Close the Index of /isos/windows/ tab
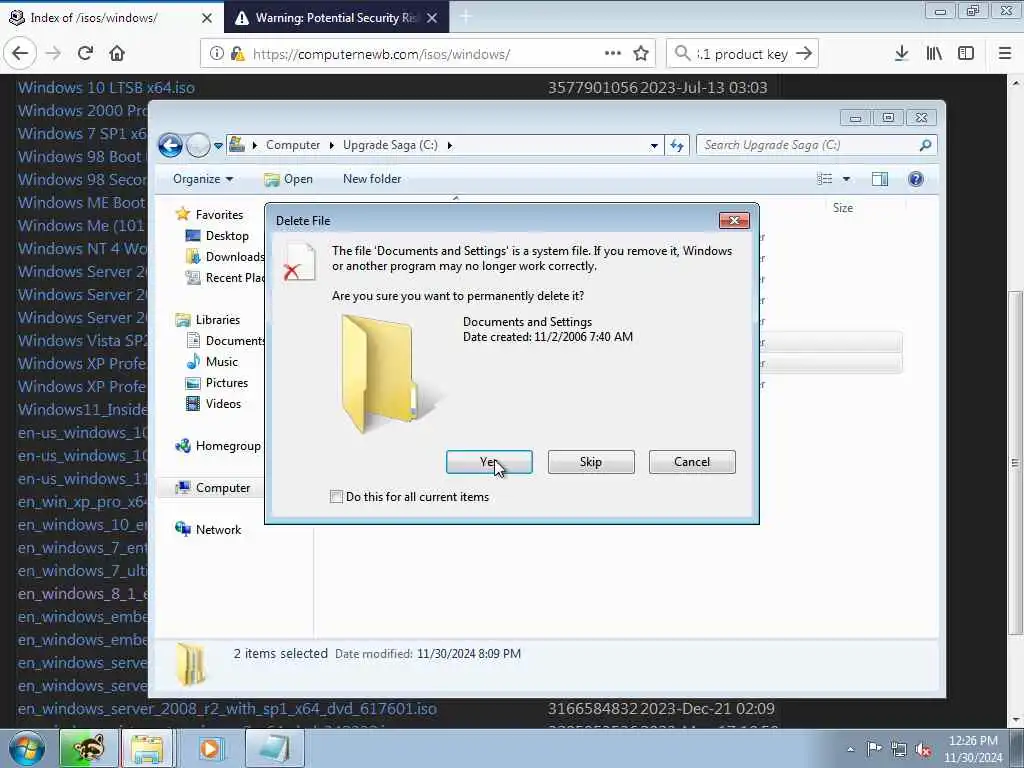The width and height of the screenshot is (1024, 768). pyautogui.click(x=207, y=18)
